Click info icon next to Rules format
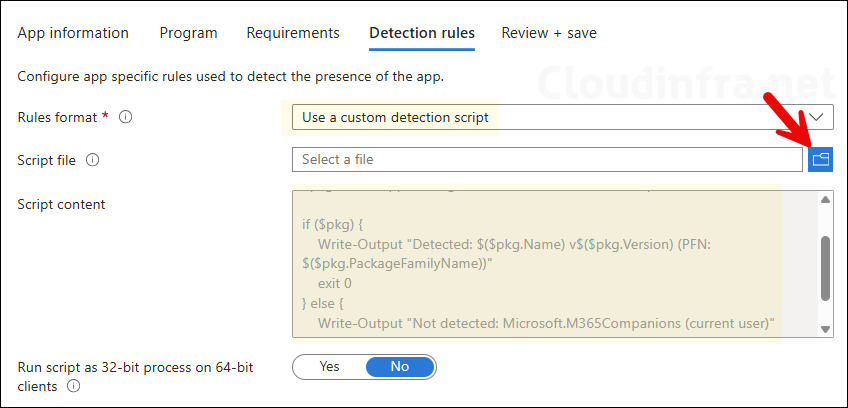 tap(126, 117)
